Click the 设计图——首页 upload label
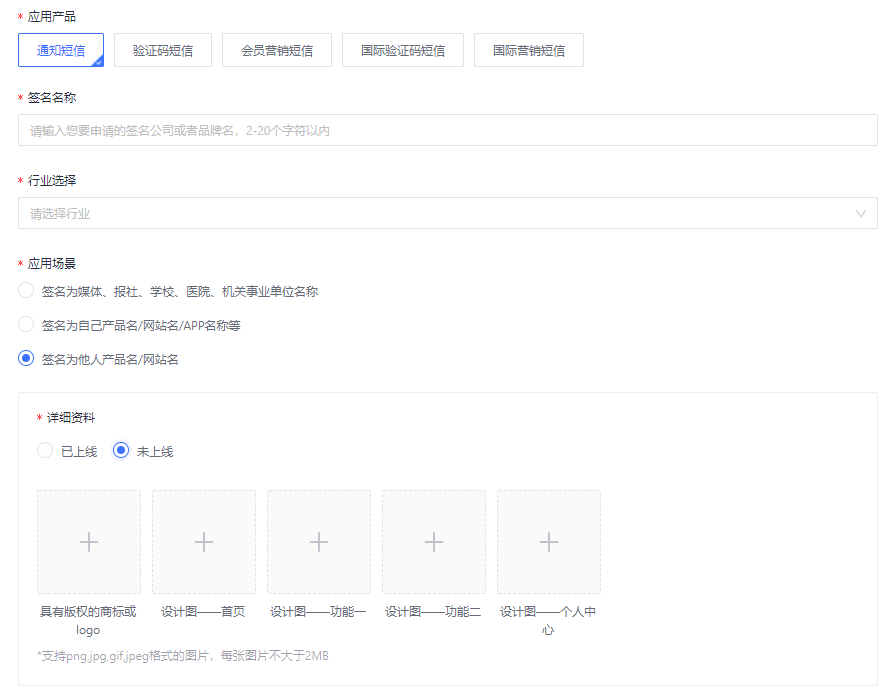 pyautogui.click(x=203, y=612)
